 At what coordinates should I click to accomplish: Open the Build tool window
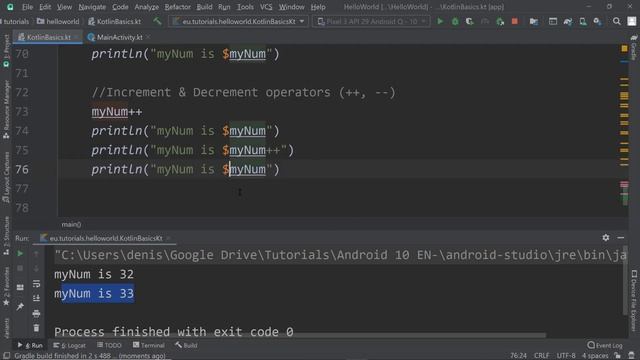click(x=186, y=345)
